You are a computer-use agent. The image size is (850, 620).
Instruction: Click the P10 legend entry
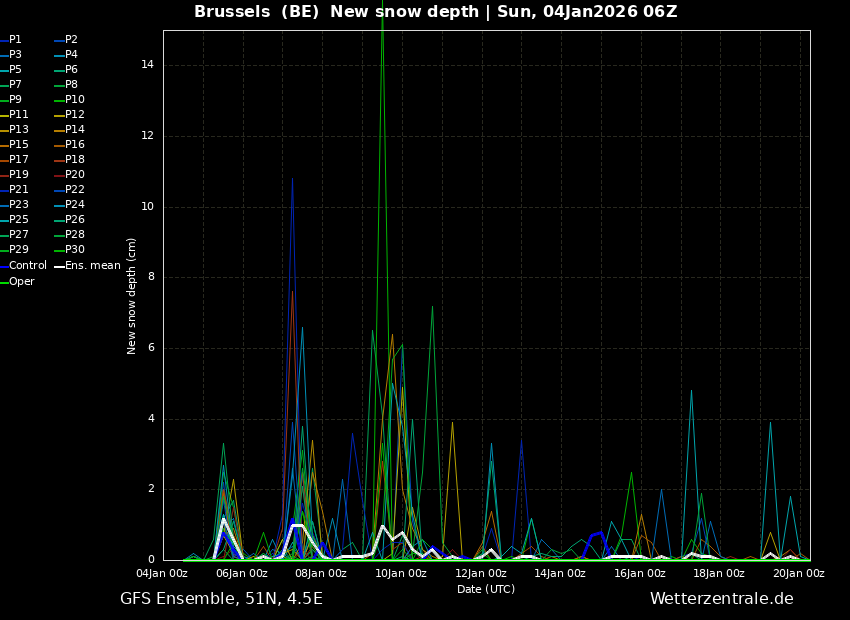(x=69, y=100)
